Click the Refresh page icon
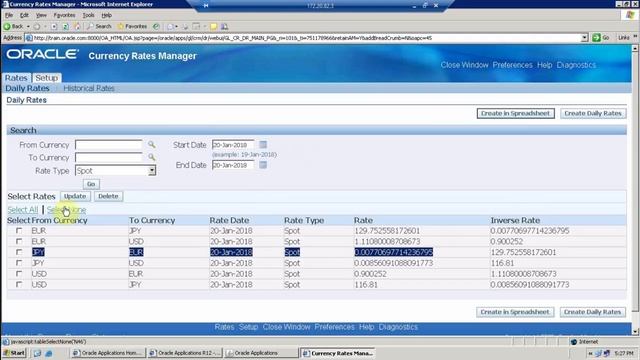 (x=66, y=27)
